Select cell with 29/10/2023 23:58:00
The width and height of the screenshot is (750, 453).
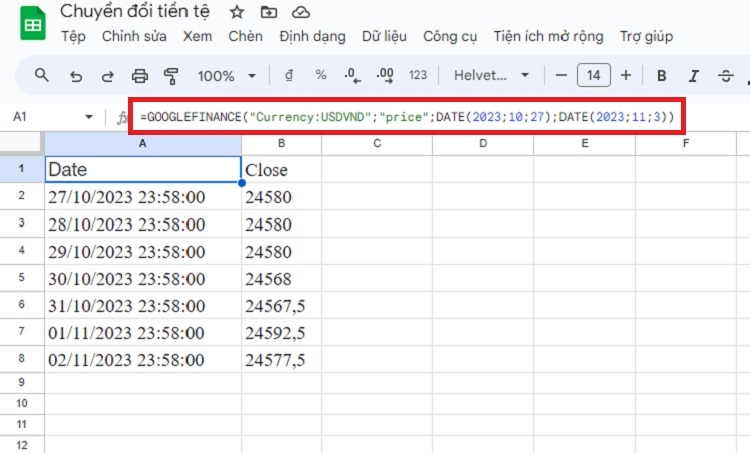tap(143, 251)
